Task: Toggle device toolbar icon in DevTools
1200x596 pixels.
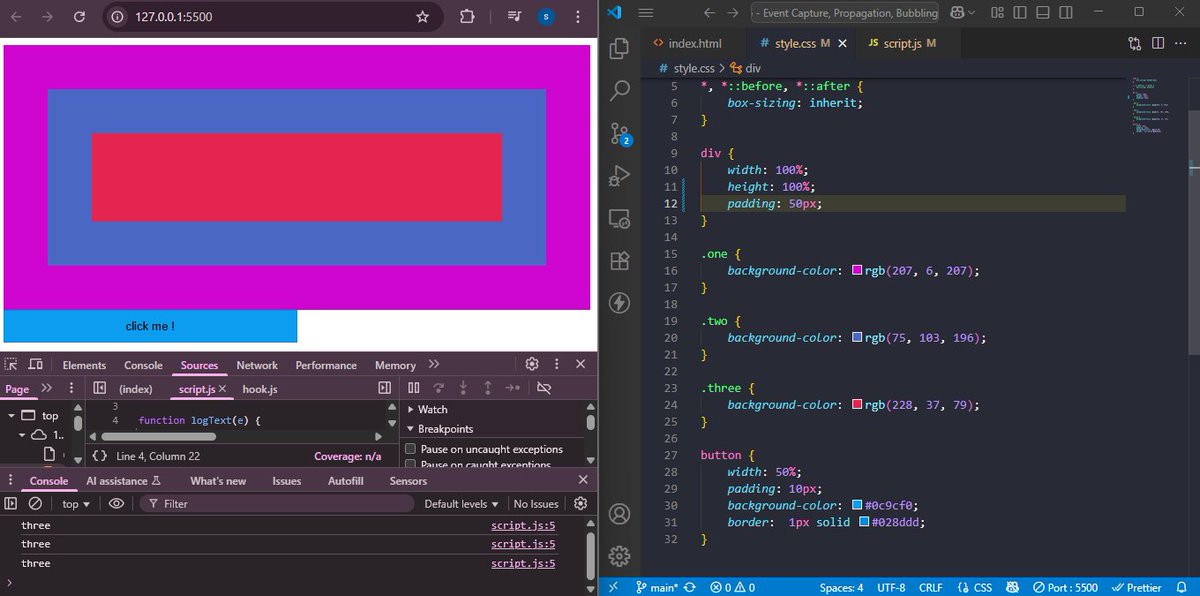Action: tap(36, 365)
